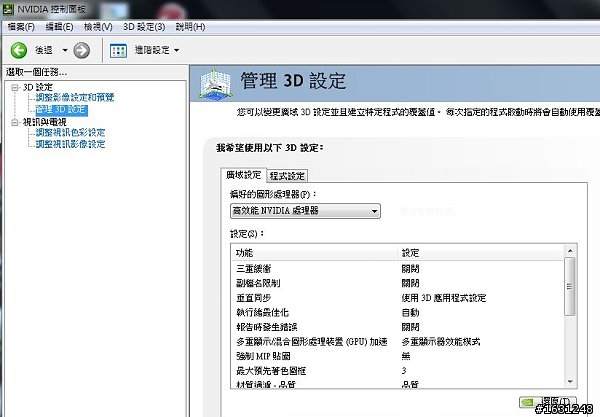The width and height of the screenshot is (600, 417).
Task: Click the 設定 column header
Action: click(481, 253)
